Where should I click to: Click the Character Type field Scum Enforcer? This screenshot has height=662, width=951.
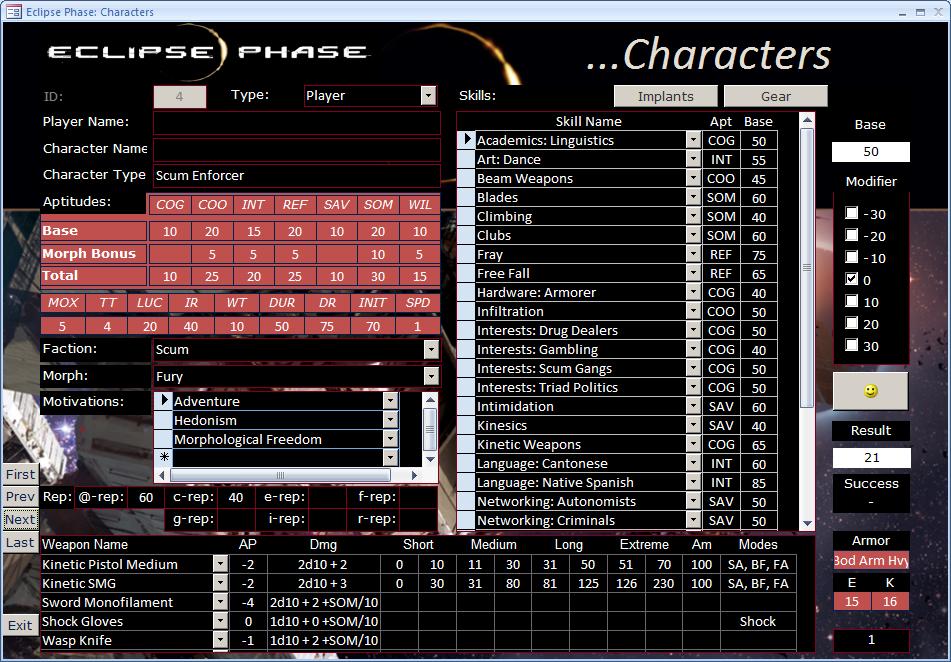click(x=297, y=175)
